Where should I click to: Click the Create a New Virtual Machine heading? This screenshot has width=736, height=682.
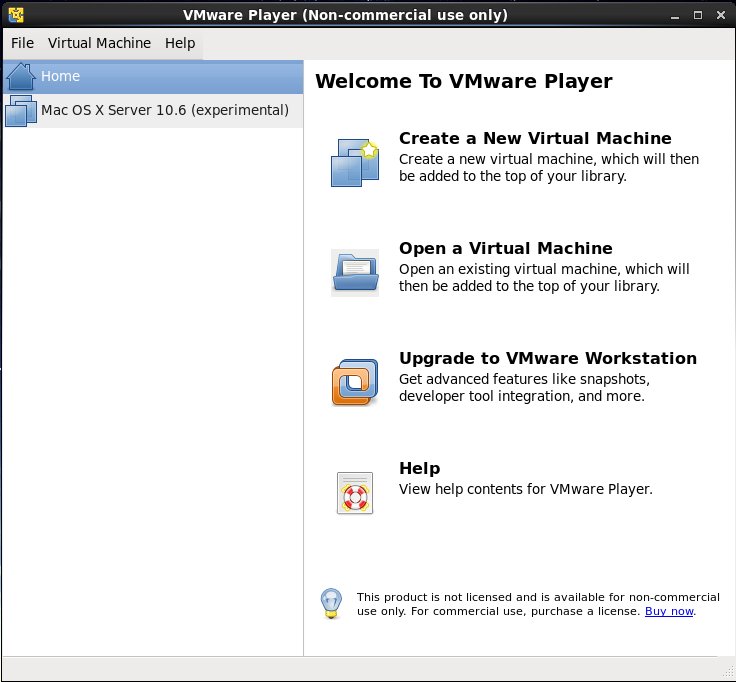(535, 138)
